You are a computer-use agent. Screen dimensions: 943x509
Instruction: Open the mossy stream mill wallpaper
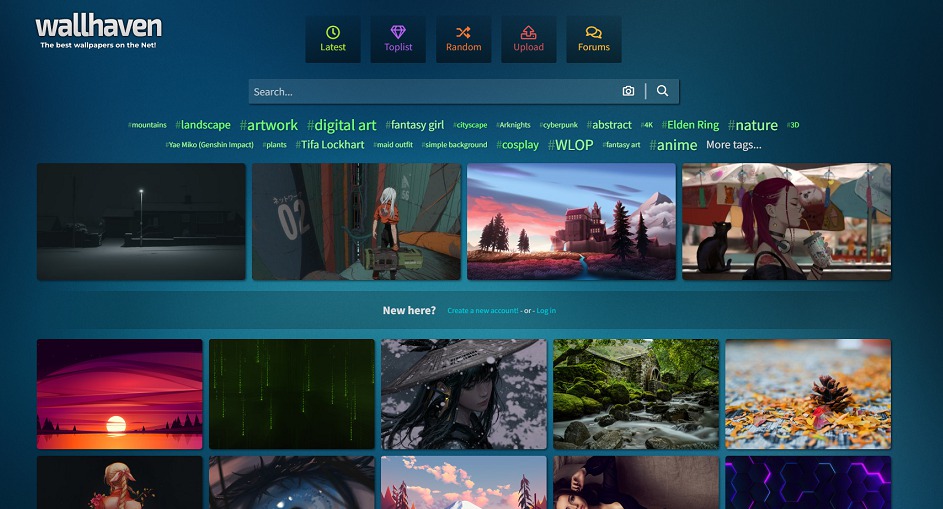coord(636,394)
